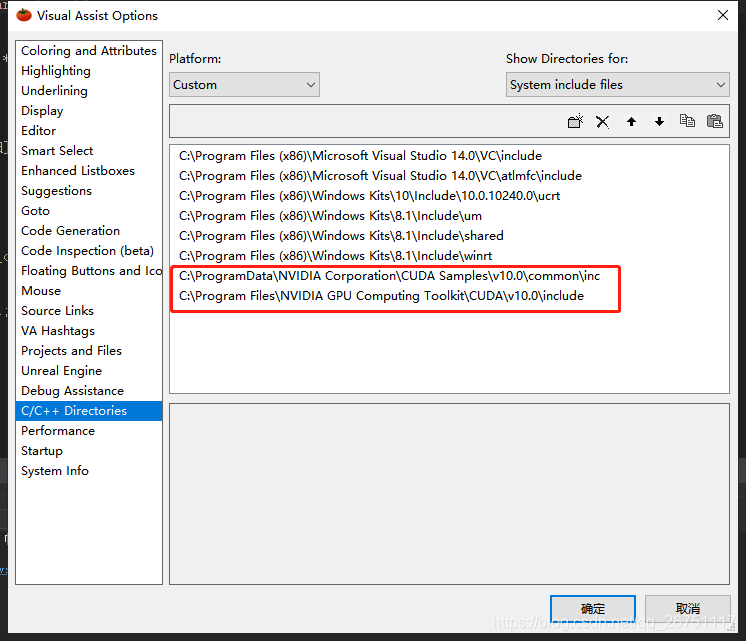This screenshot has width=746, height=641.
Task: Select Unreal Engine category
Action: (89, 371)
